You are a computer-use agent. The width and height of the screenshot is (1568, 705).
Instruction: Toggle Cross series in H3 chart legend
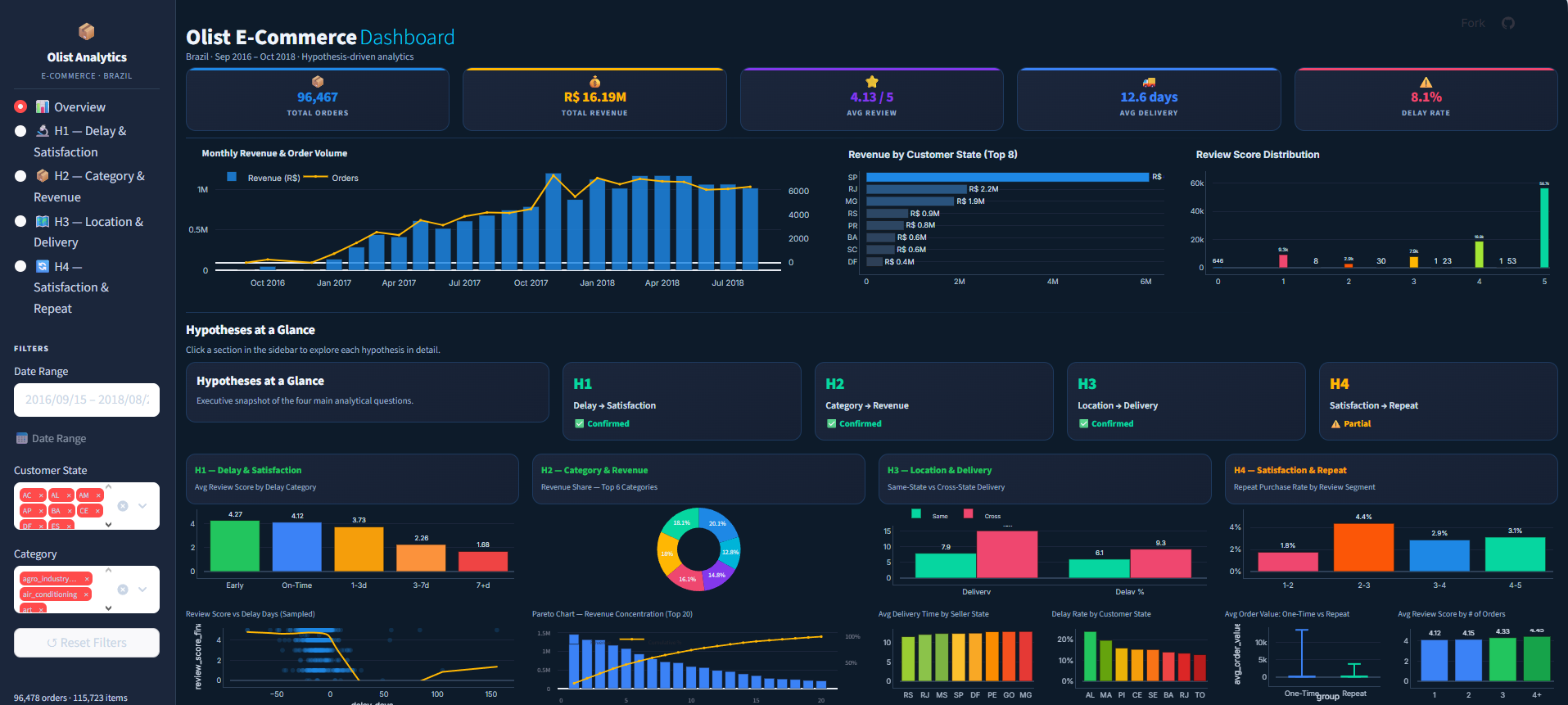point(983,515)
